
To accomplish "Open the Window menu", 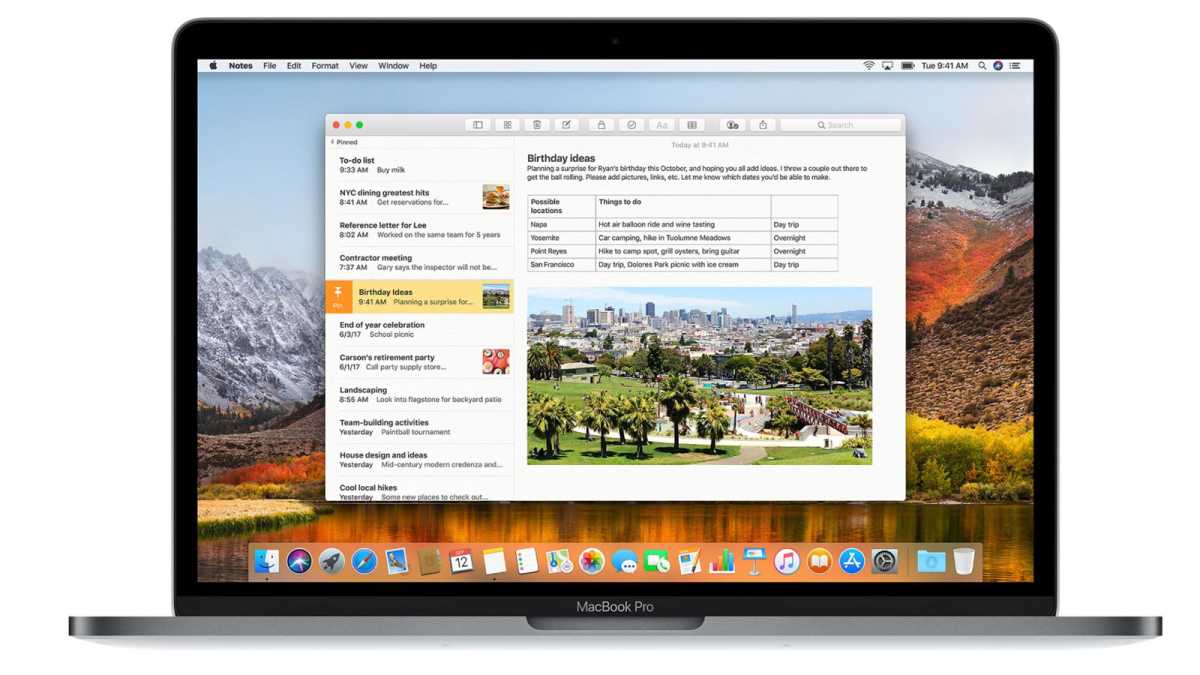I will pos(393,65).
